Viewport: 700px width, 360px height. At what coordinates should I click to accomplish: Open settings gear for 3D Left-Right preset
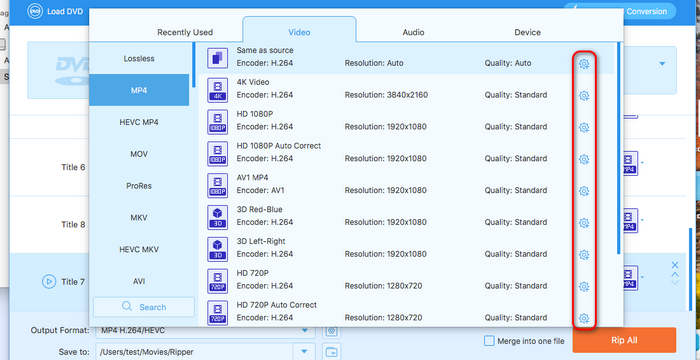[x=584, y=255]
